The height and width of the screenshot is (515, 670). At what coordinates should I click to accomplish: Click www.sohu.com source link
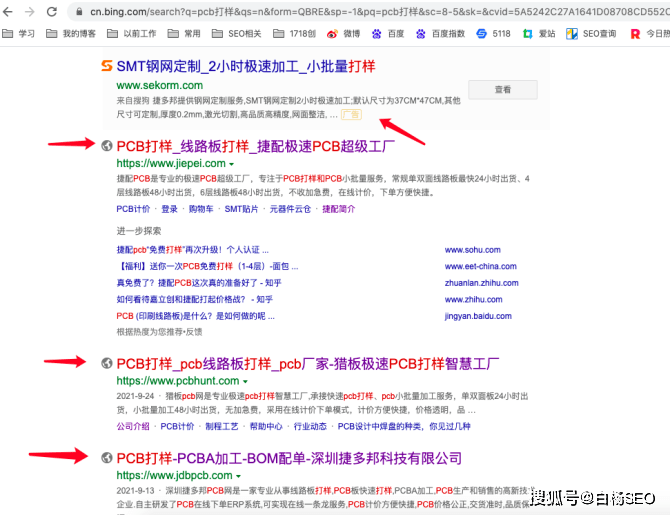coord(473,250)
